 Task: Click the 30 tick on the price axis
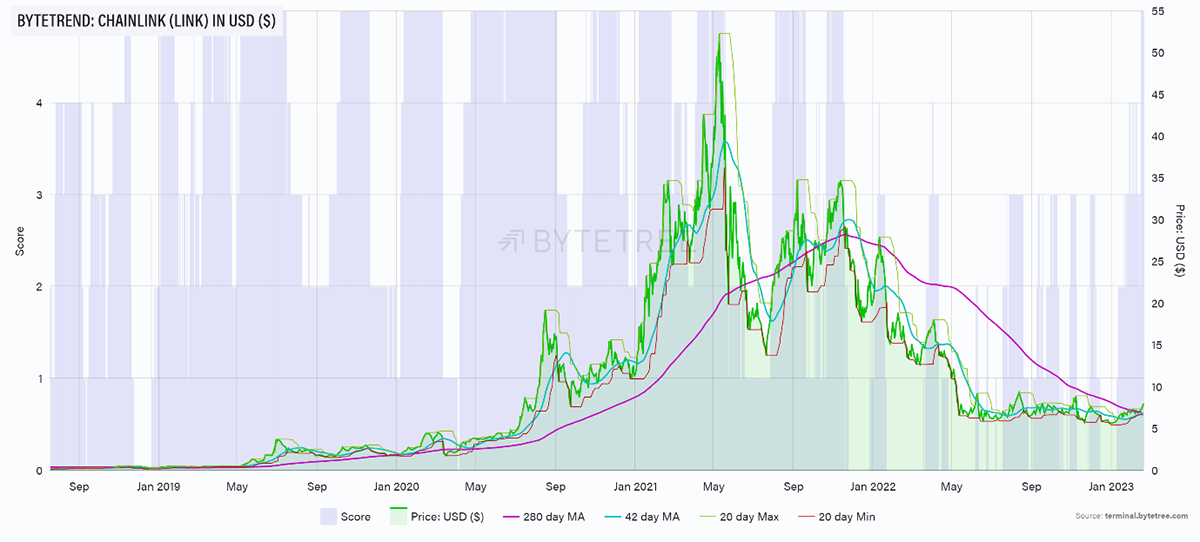(x=1158, y=219)
